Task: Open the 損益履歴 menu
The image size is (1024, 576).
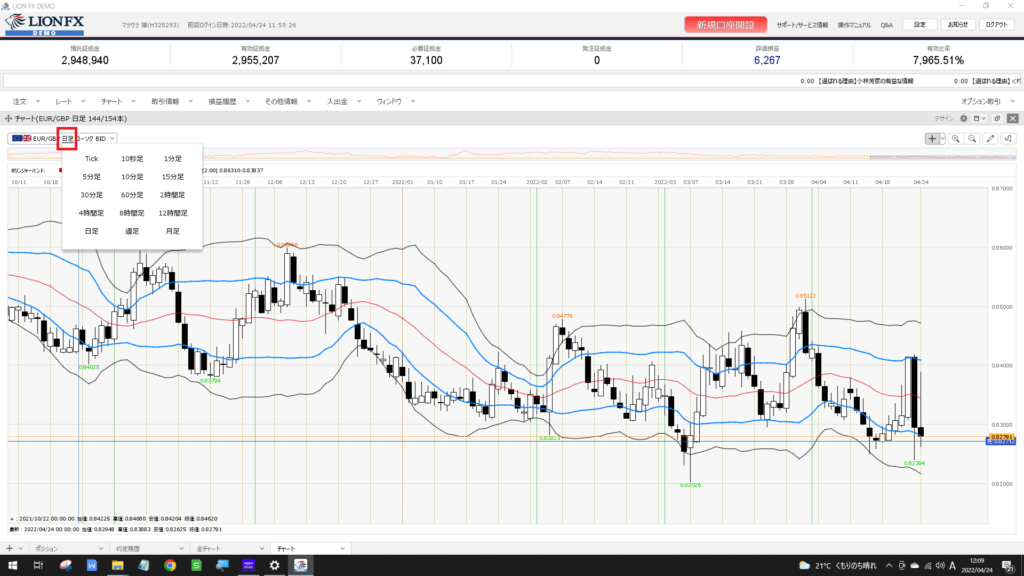Action: coord(222,102)
